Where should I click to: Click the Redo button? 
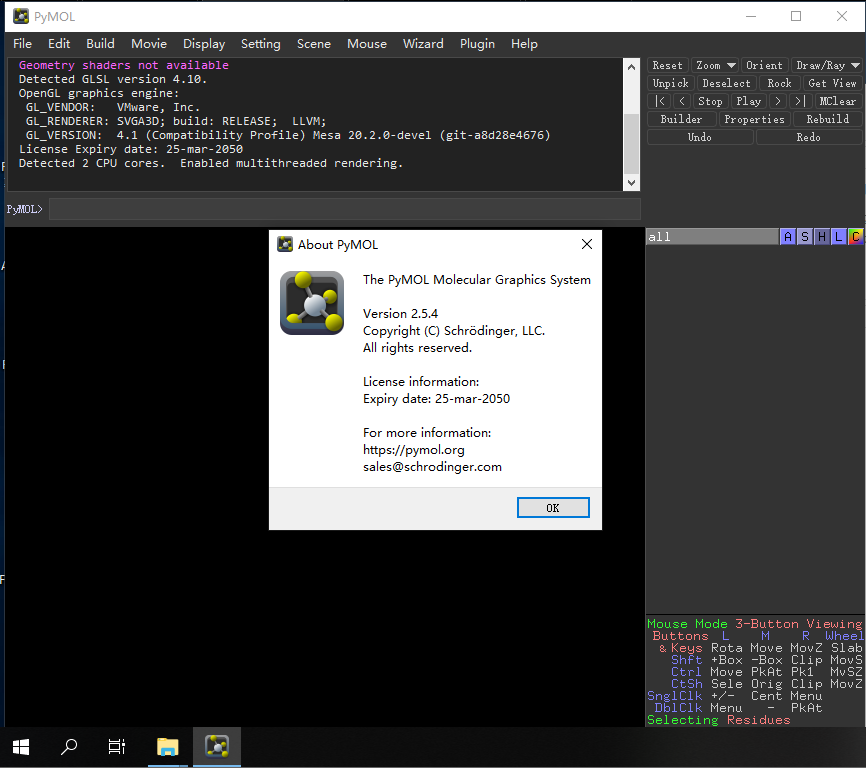809,137
